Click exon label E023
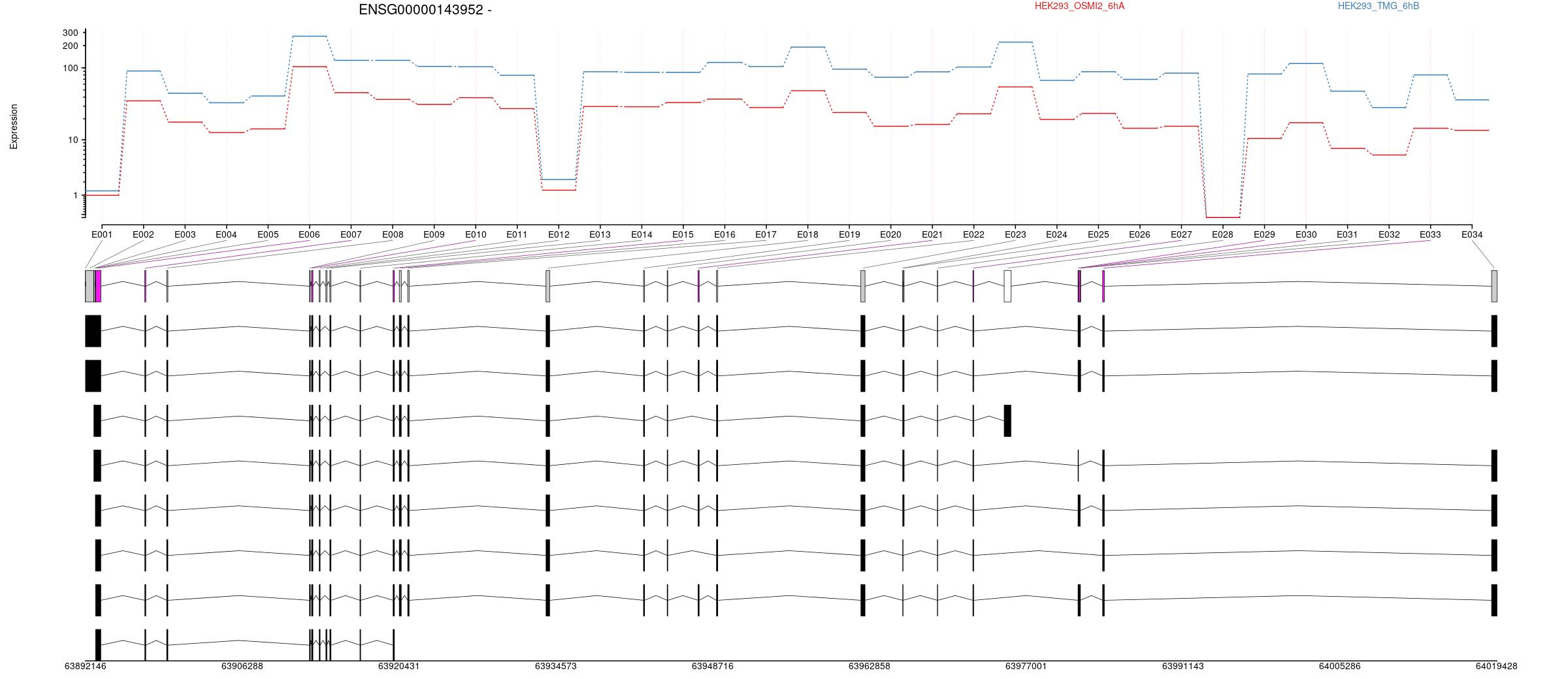The height and width of the screenshot is (679, 1568). pyautogui.click(x=1015, y=234)
